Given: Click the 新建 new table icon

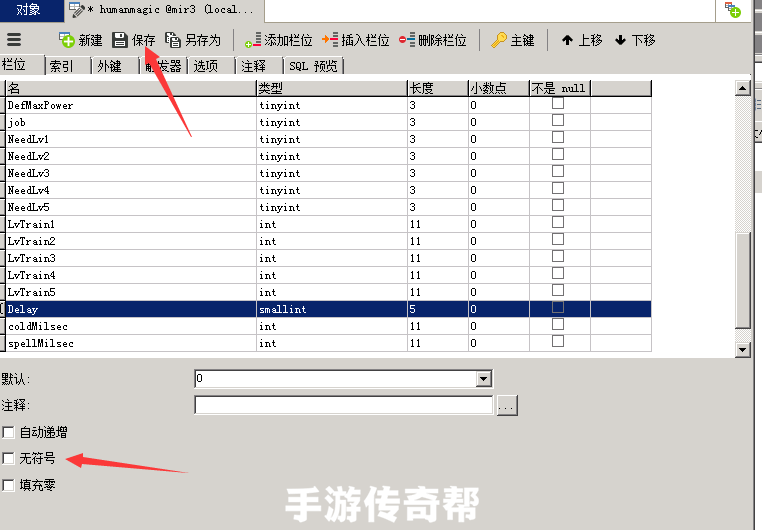Looking at the screenshot, I should [x=67, y=40].
